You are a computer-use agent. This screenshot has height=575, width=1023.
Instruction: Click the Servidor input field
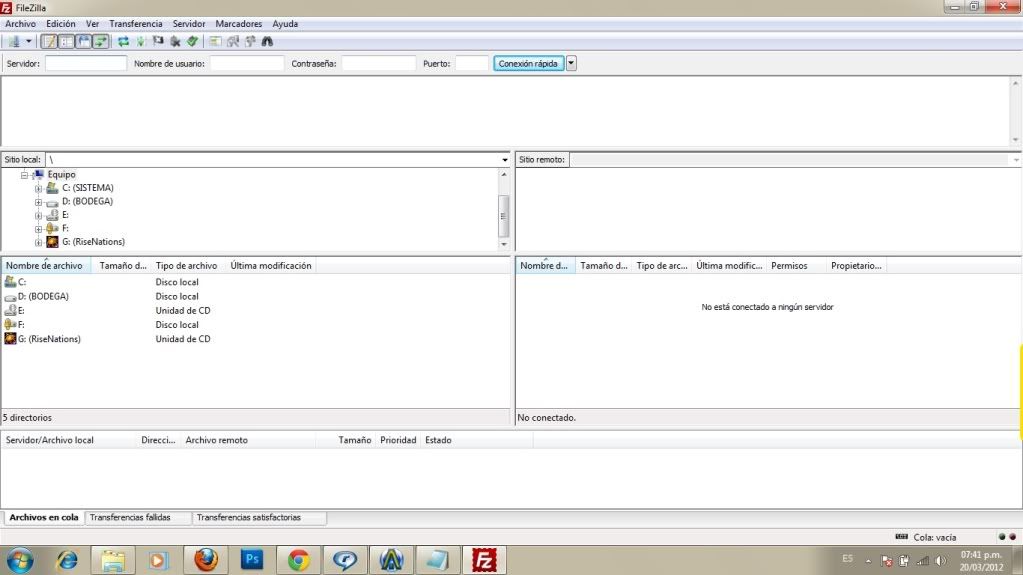[85, 63]
